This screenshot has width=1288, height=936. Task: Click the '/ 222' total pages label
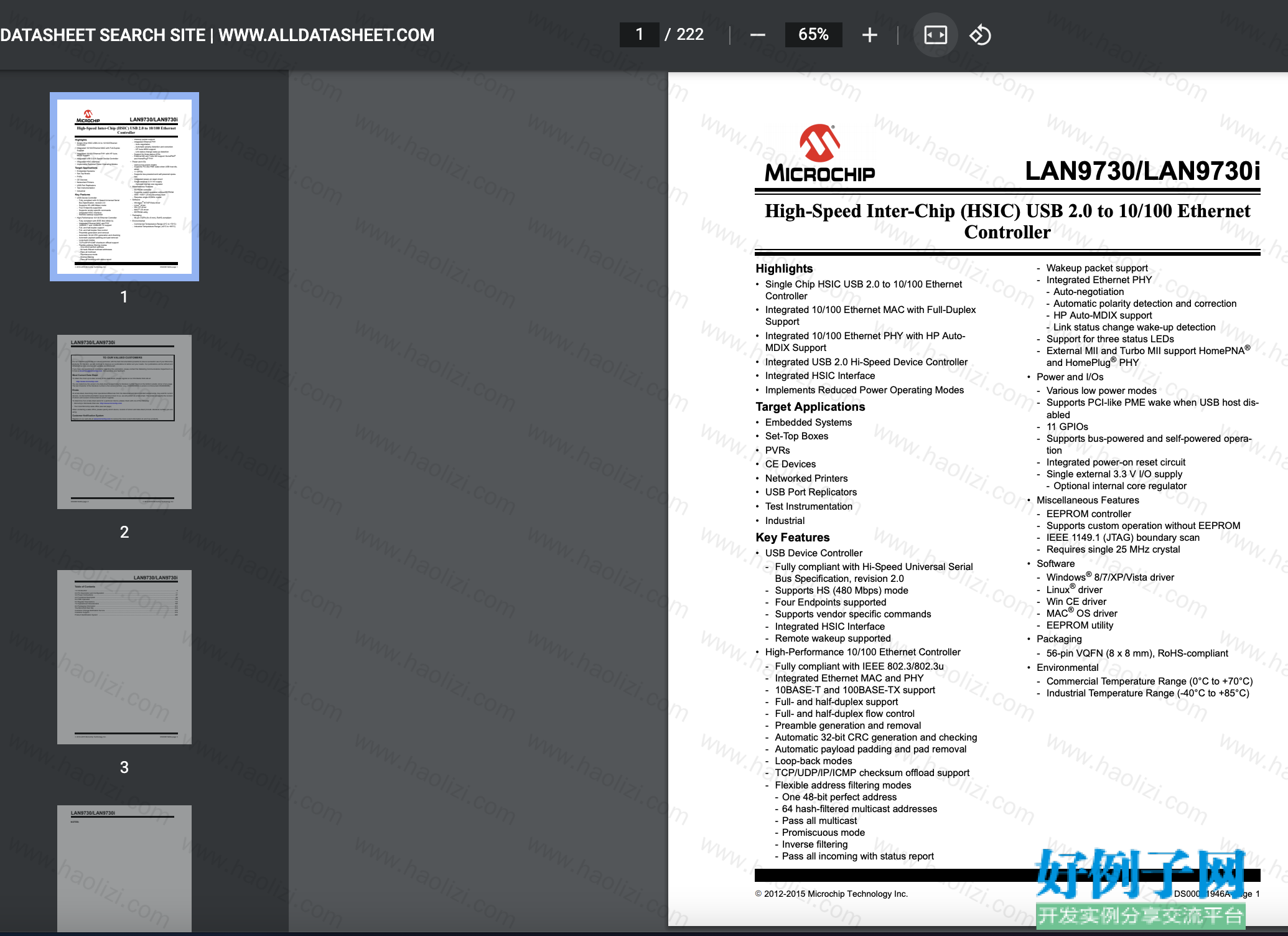pos(684,34)
